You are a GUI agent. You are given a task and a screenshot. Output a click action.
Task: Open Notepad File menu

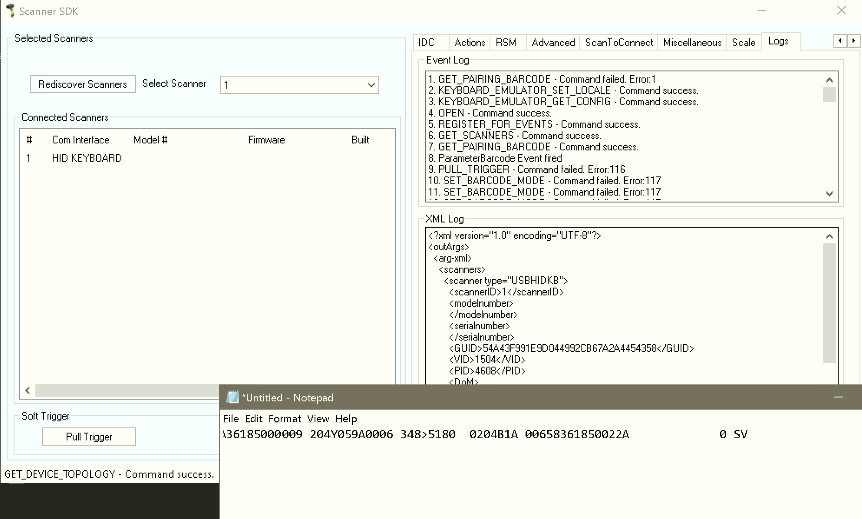pyautogui.click(x=231, y=418)
